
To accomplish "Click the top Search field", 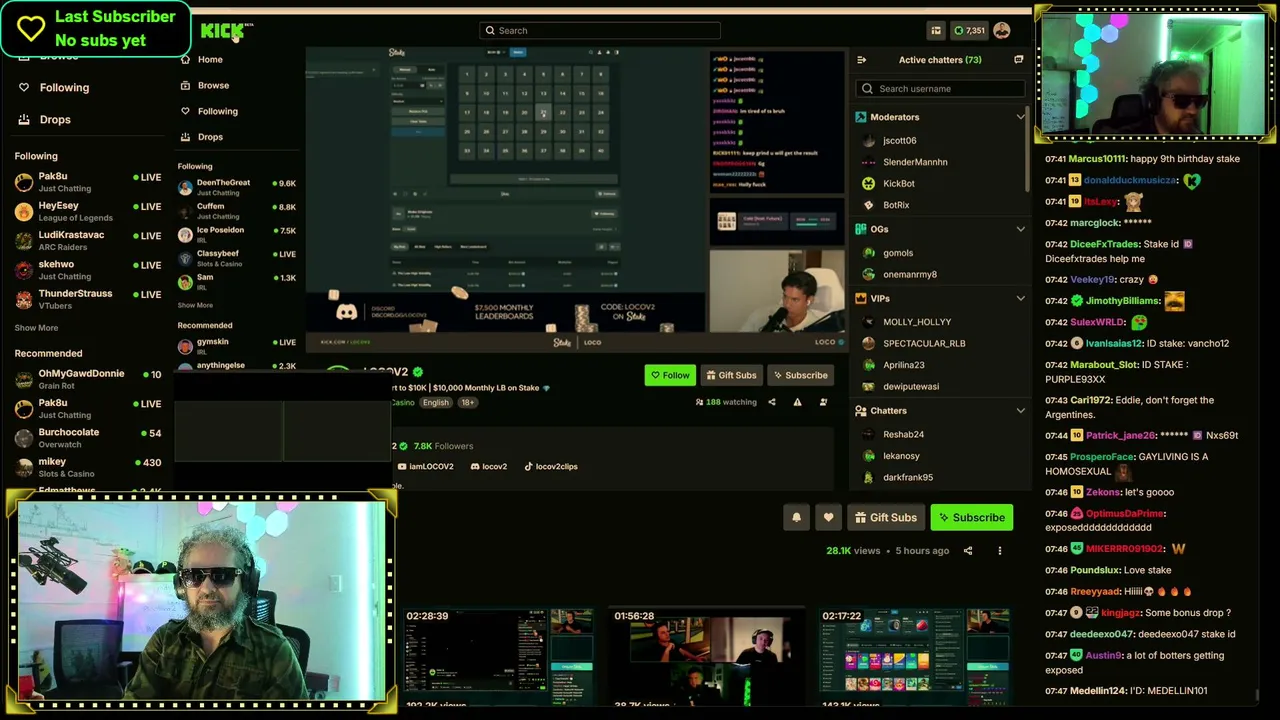I will click(600, 30).
